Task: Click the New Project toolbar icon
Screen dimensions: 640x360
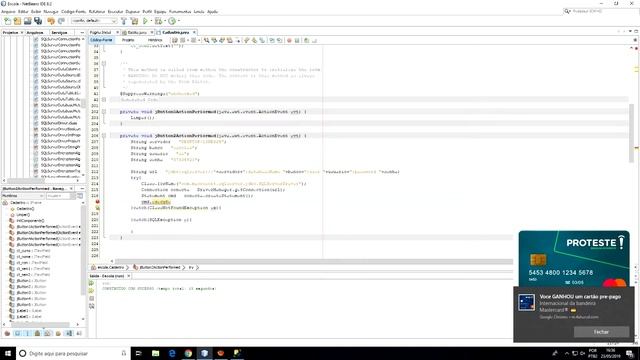Action: pos(17,21)
